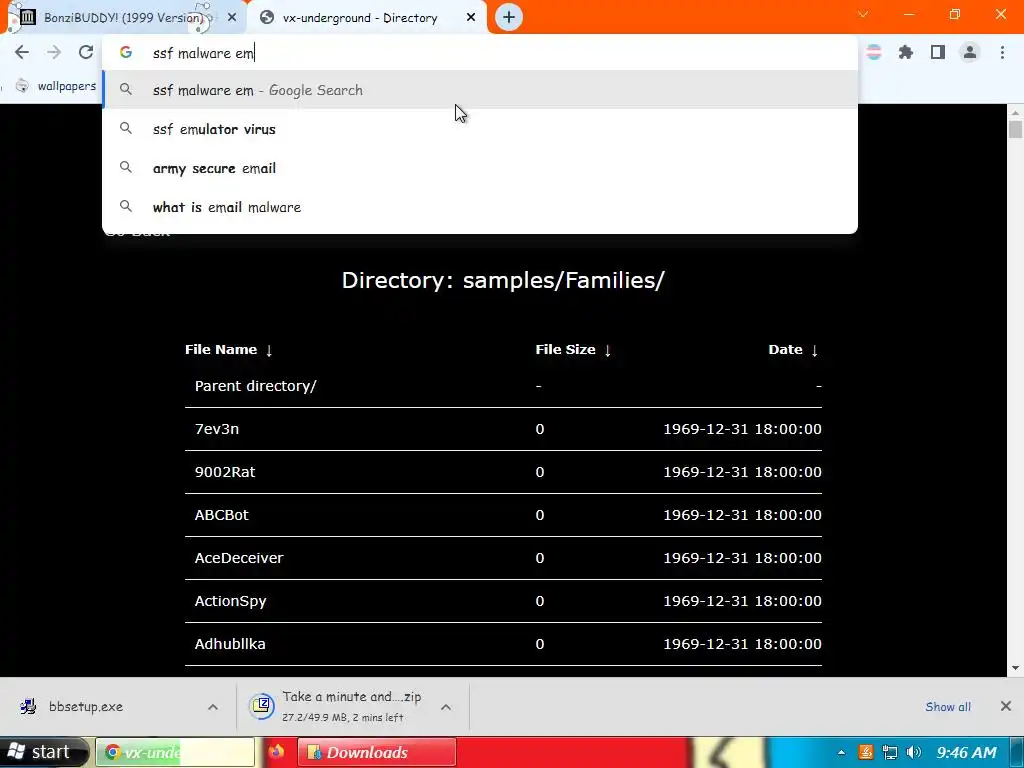The height and width of the screenshot is (768, 1024).
Task: Sort by File Size column arrow
Action: tap(607, 350)
